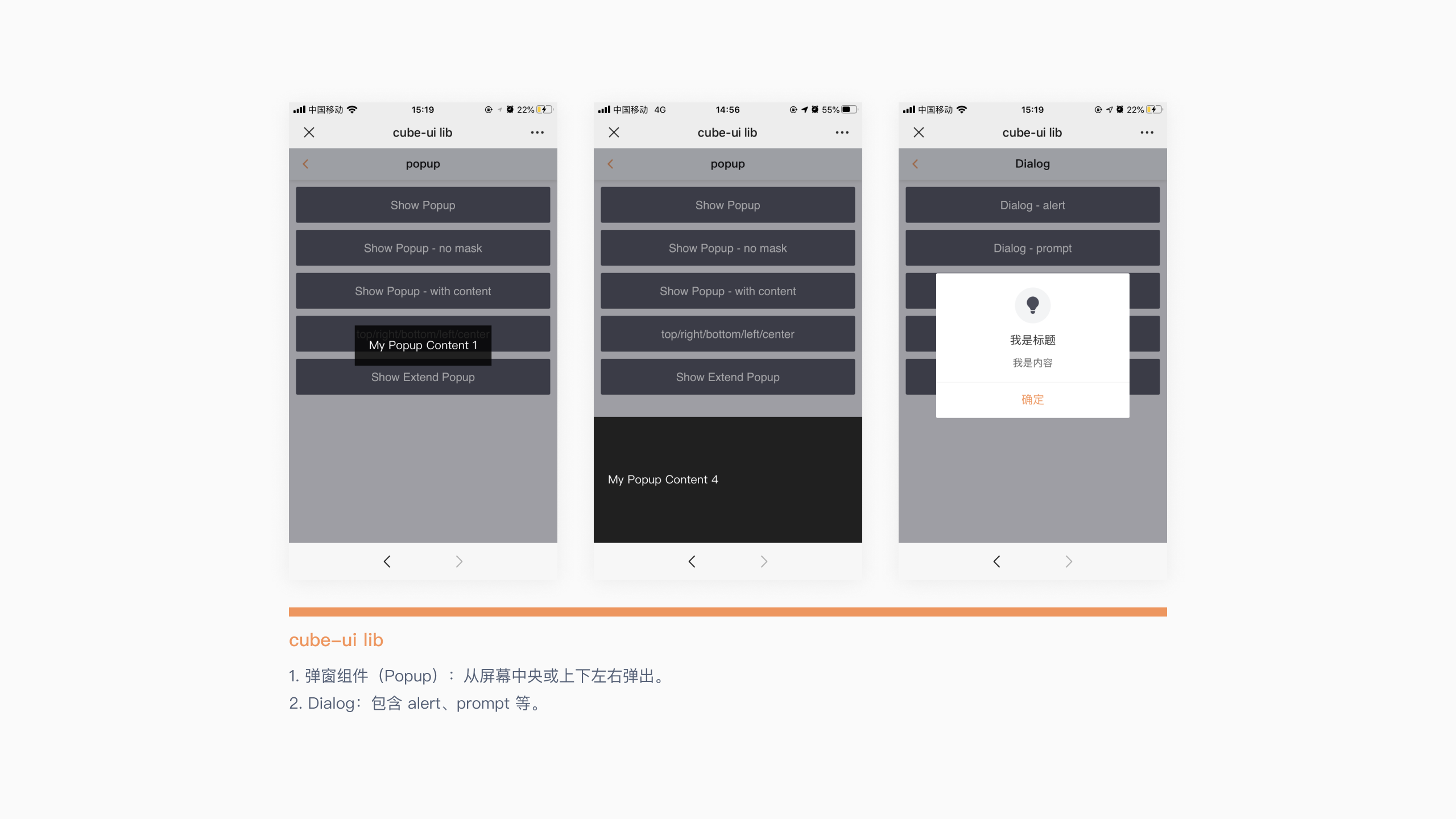Tap Show Popup - with content on middle phone
This screenshot has width=1456, height=819.
point(727,291)
